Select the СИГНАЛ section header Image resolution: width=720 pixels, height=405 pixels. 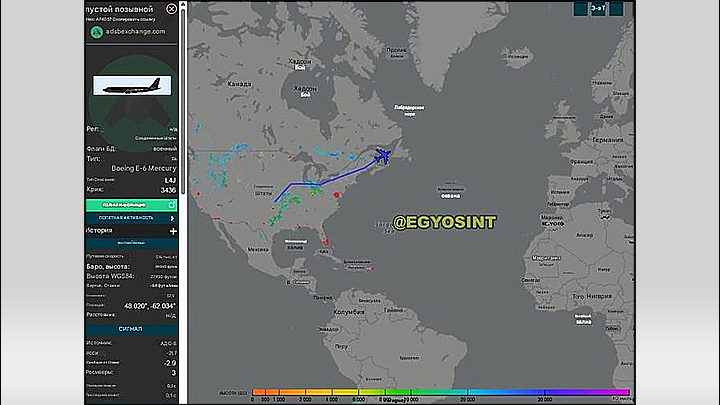click(x=131, y=328)
